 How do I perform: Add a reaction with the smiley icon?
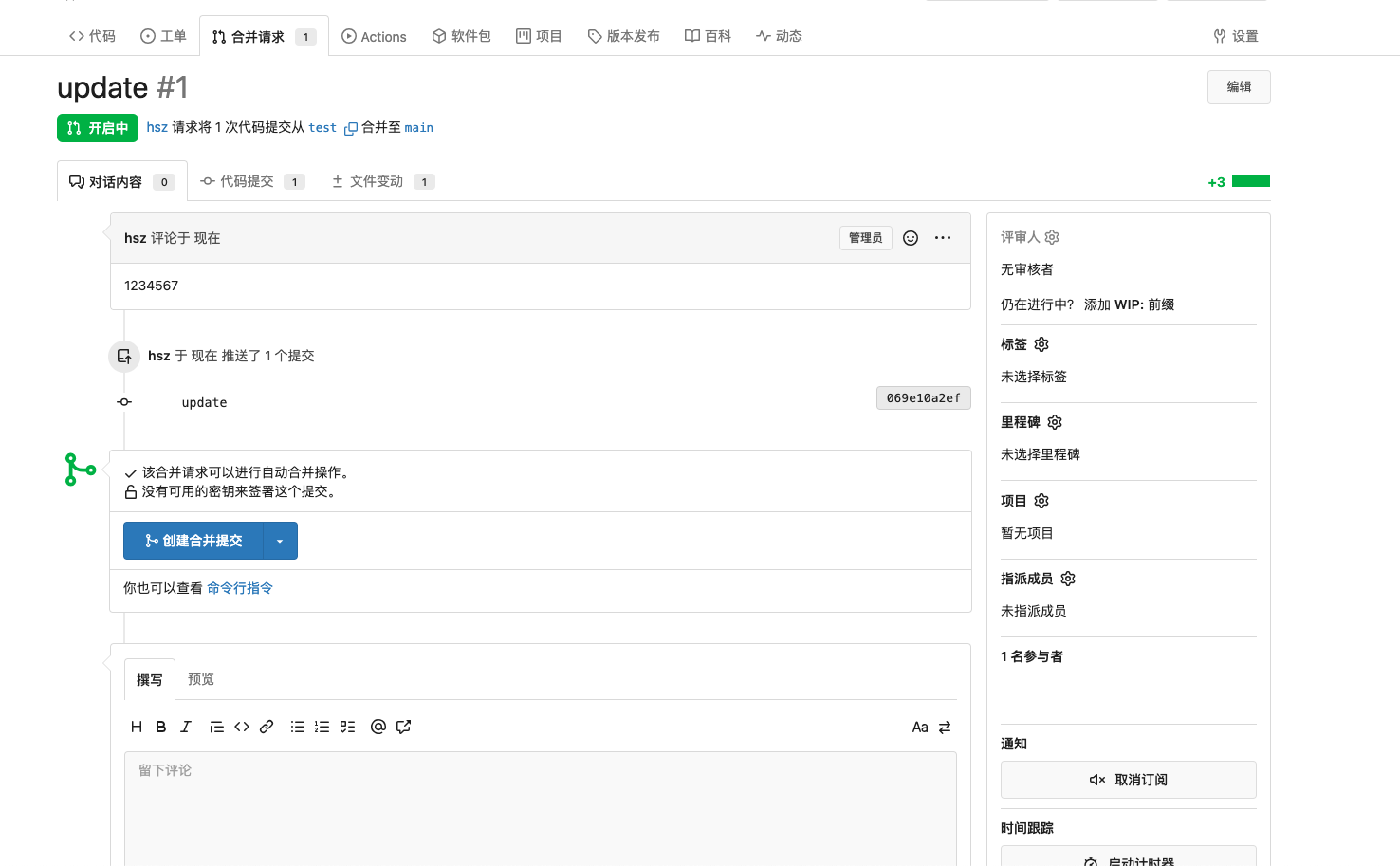click(x=911, y=238)
